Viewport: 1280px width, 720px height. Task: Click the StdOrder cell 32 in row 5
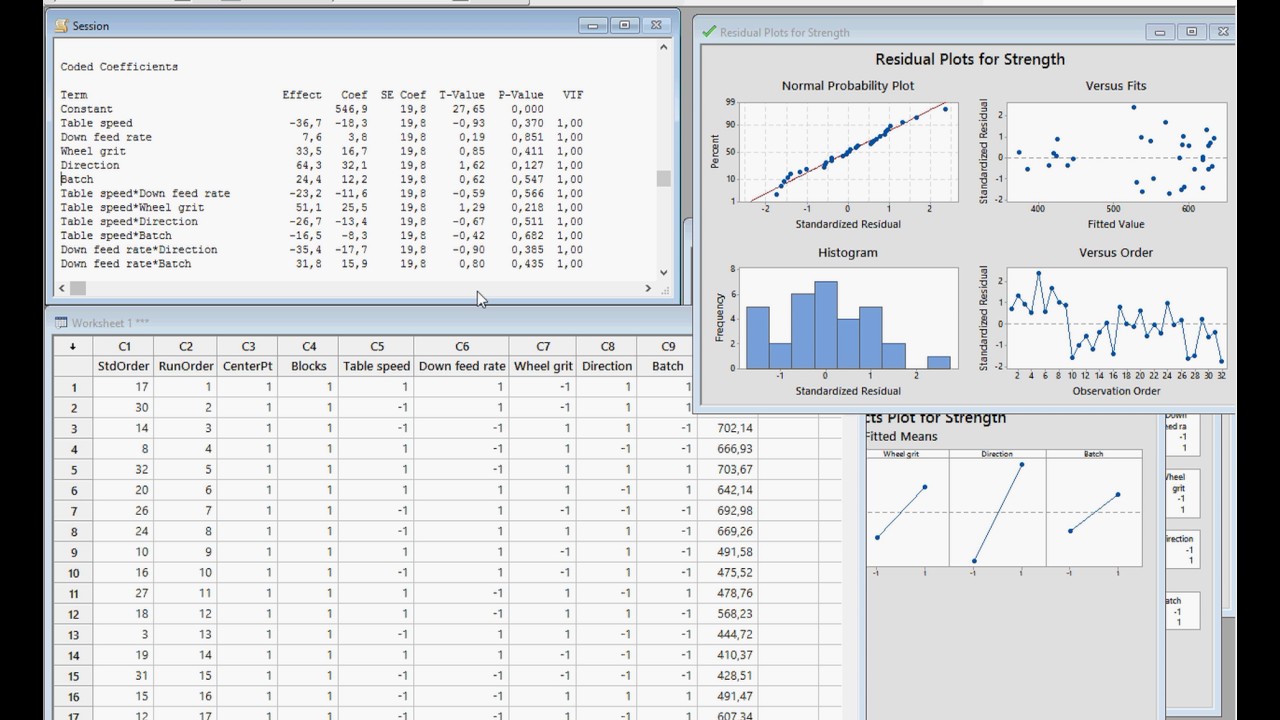point(124,469)
